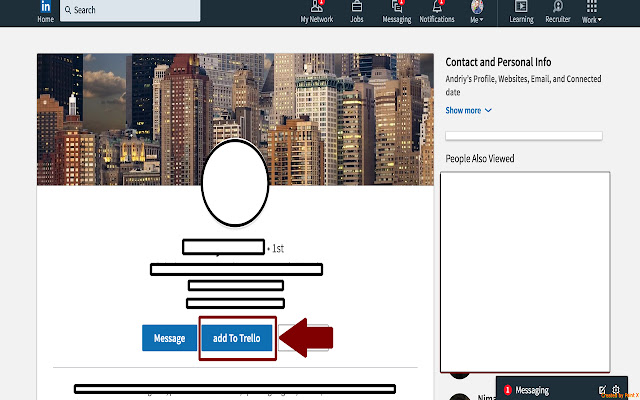Click the city skyline cover photo
The width and height of the screenshot is (640, 400).
tap(235, 119)
